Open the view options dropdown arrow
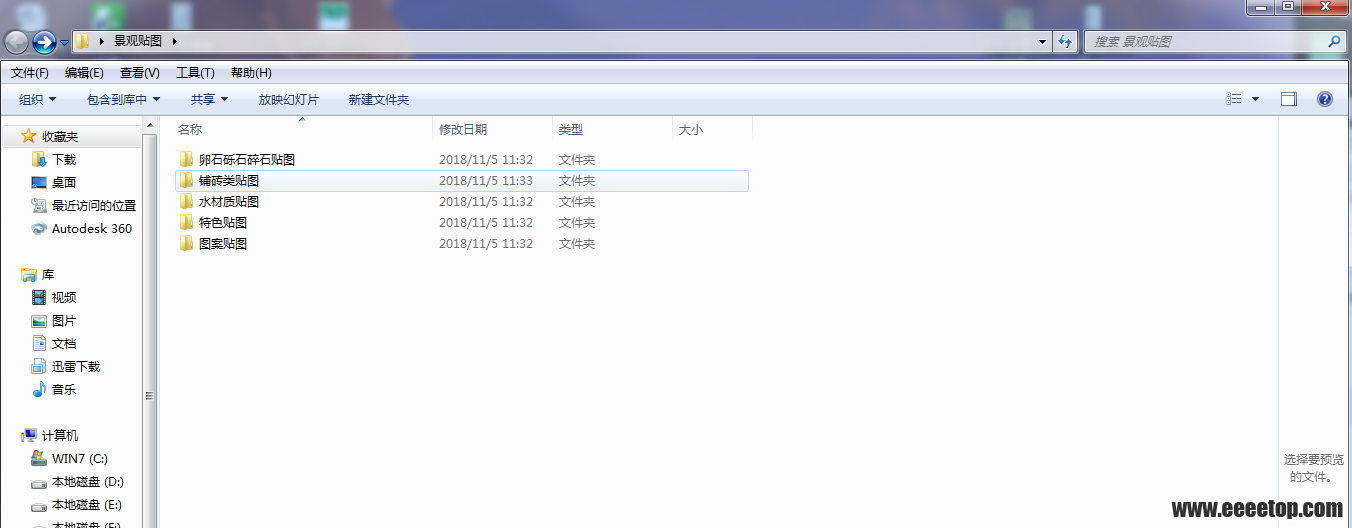 (x=1255, y=99)
